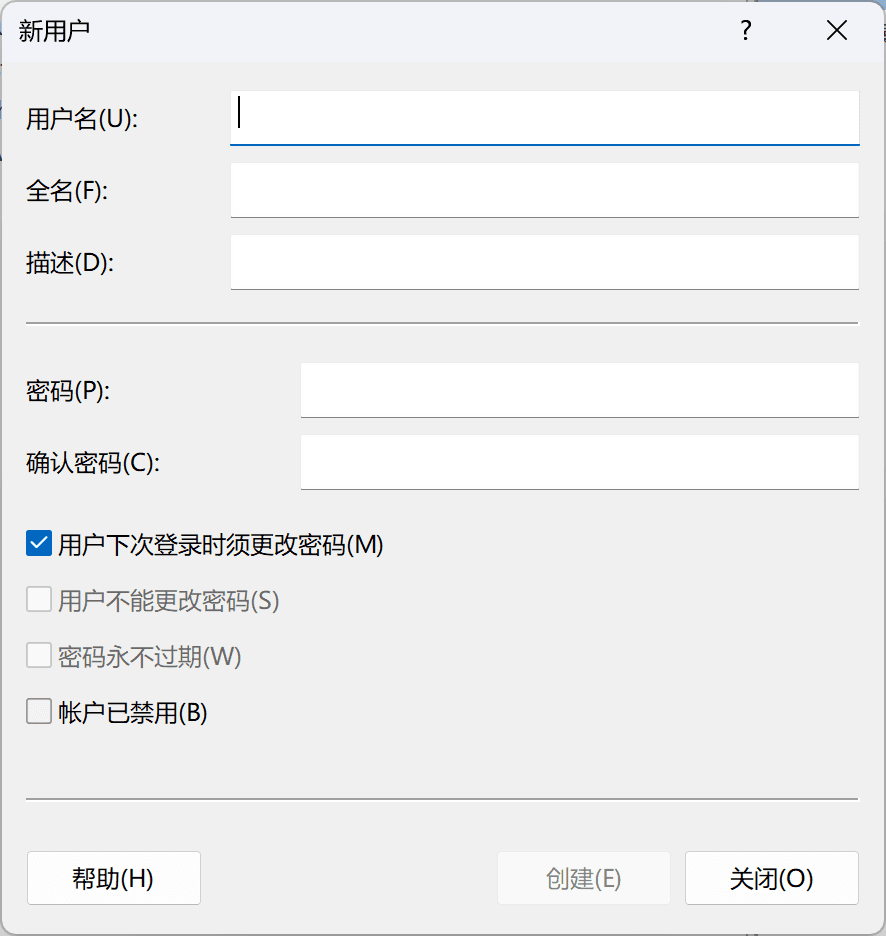This screenshot has width=886, height=936.
Task: Click inside the 全名 text field
Action: click(x=544, y=190)
